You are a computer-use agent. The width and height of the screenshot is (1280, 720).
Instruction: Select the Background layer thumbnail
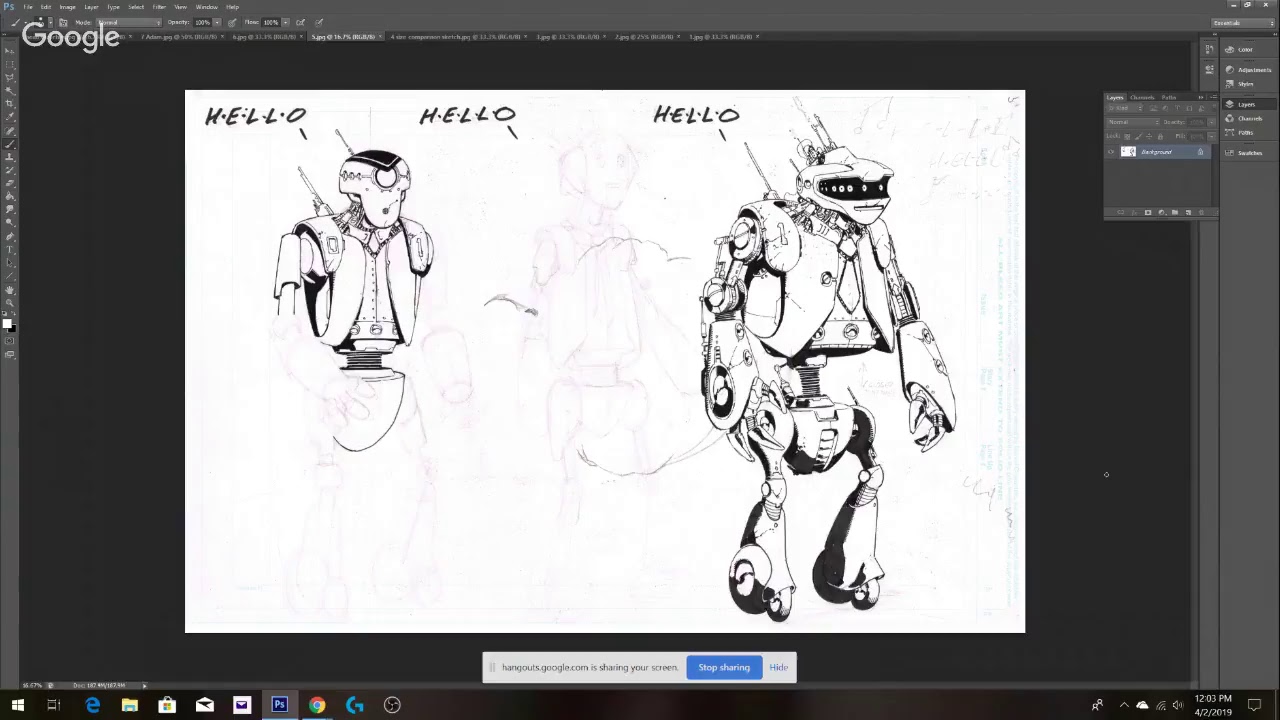(1128, 152)
